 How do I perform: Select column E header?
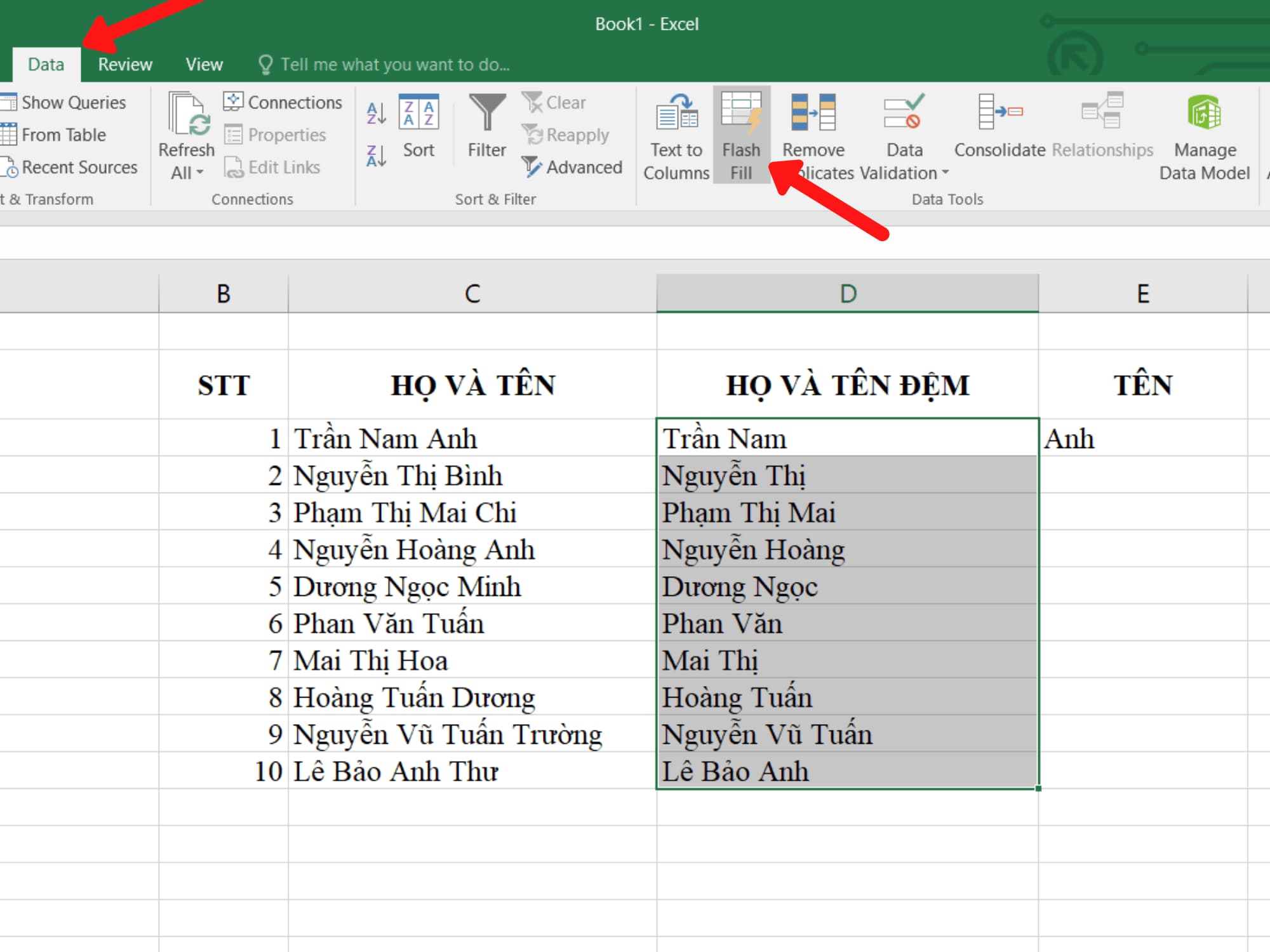point(1143,293)
